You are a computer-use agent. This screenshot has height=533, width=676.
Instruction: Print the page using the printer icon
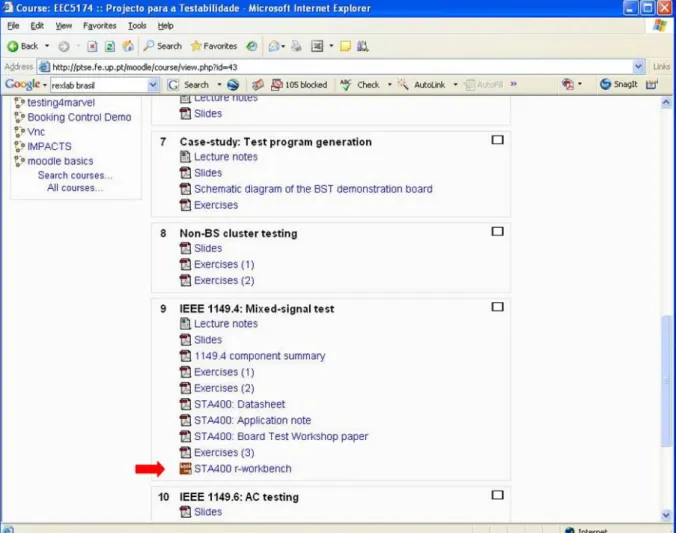pyautogui.click(x=297, y=46)
